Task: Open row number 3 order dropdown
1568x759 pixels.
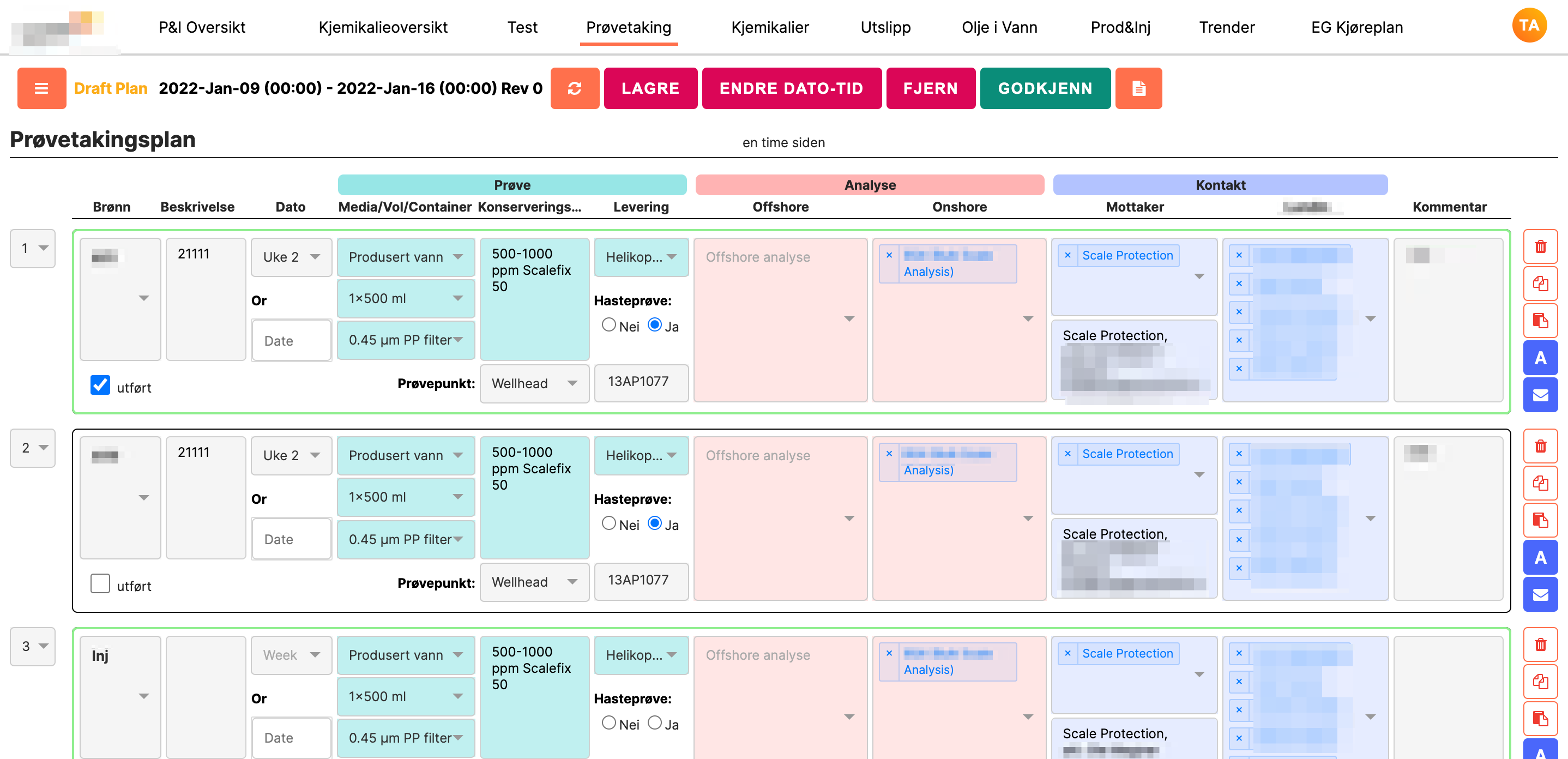Action: (33, 646)
